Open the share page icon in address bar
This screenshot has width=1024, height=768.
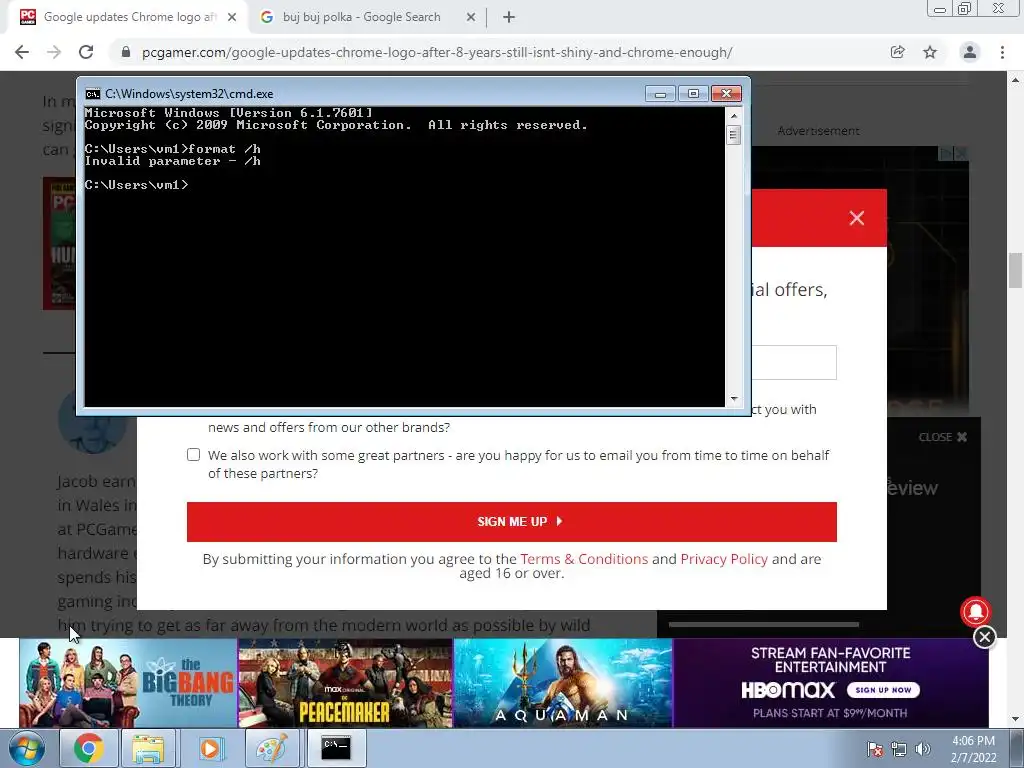[x=898, y=52]
